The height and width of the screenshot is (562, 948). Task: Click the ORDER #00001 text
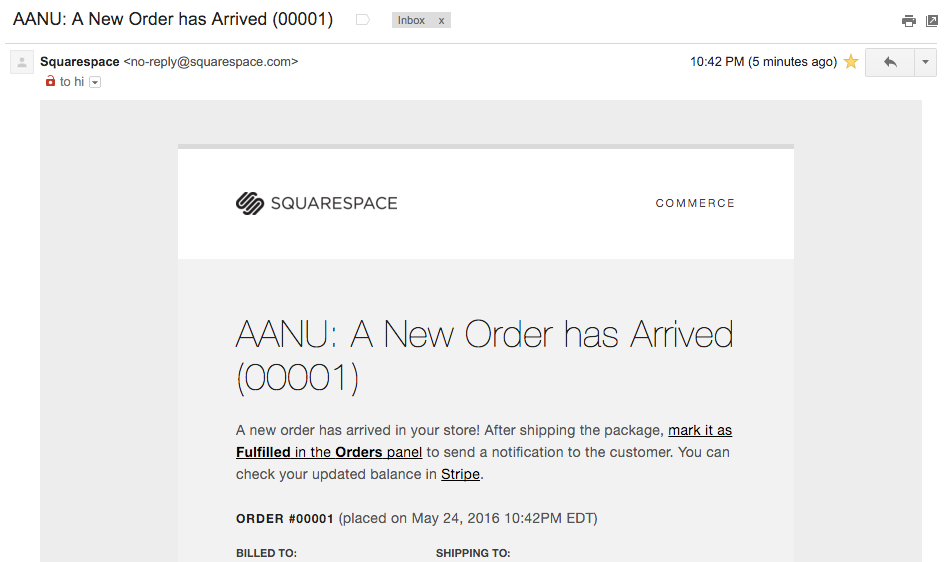(x=285, y=518)
